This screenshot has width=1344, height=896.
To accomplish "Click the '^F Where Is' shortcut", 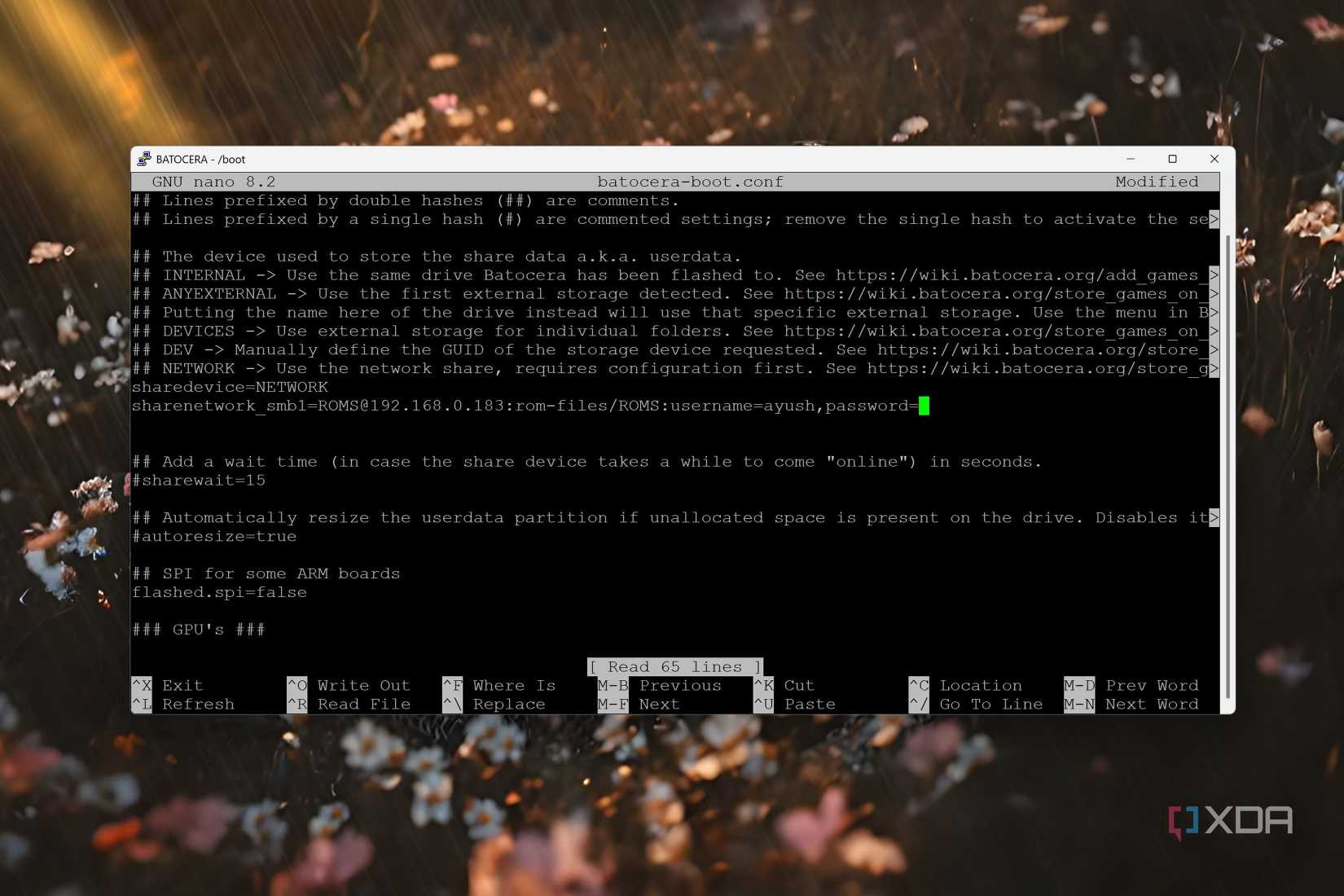I will click(499, 686).
